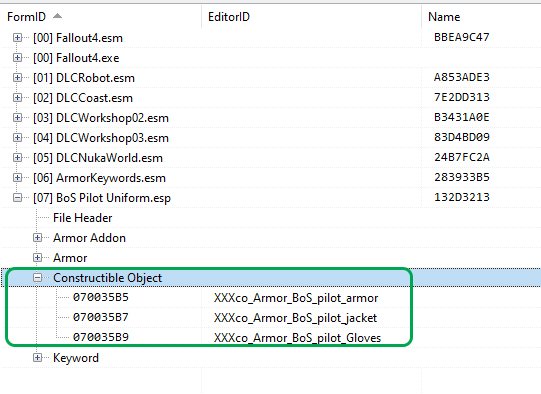This screenshot has width=541, height=394.
Task: Expand the Keyword group
Action: coord(37,358)
